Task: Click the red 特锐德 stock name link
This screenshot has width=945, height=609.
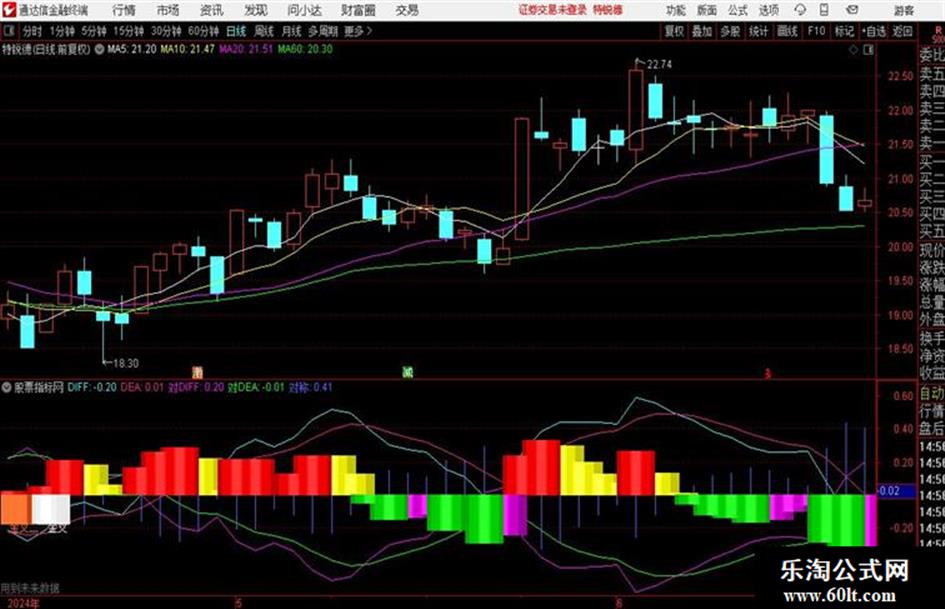Action: [608, 10]
